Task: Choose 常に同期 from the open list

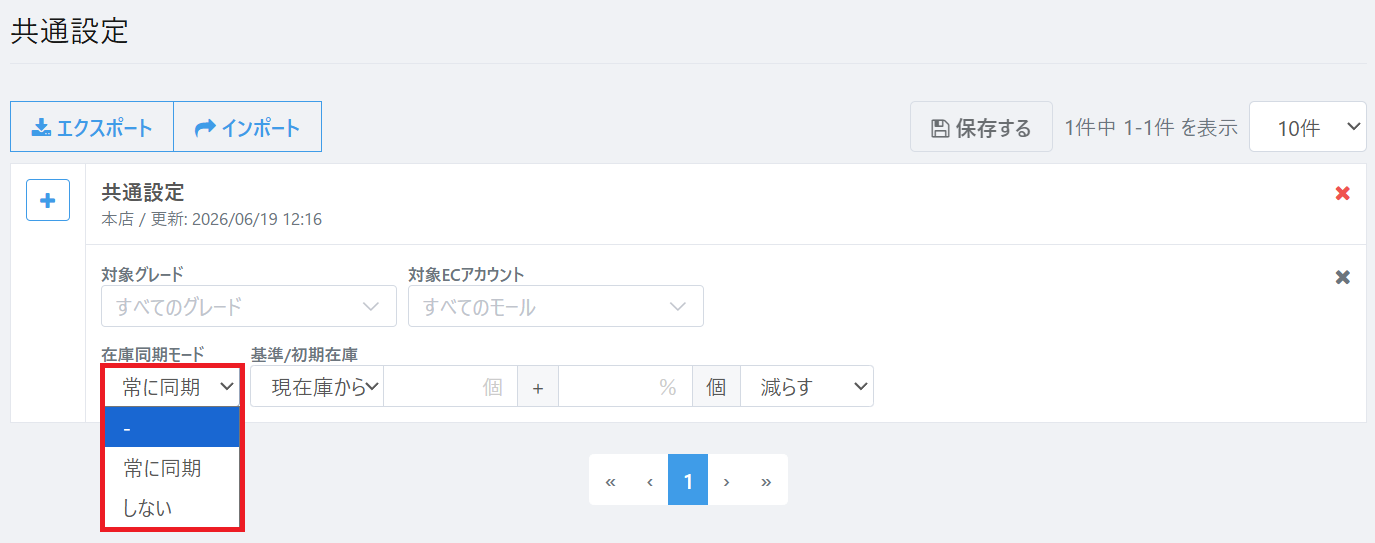Action: tap(172, 468)
